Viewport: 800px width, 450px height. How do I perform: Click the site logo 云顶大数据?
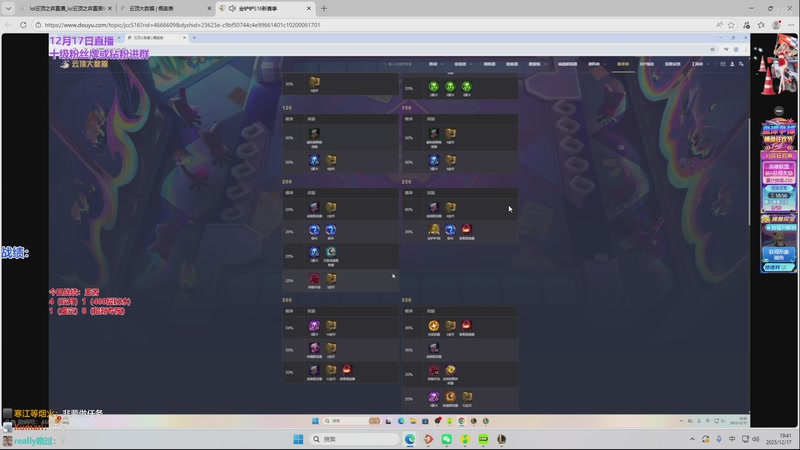85,64
